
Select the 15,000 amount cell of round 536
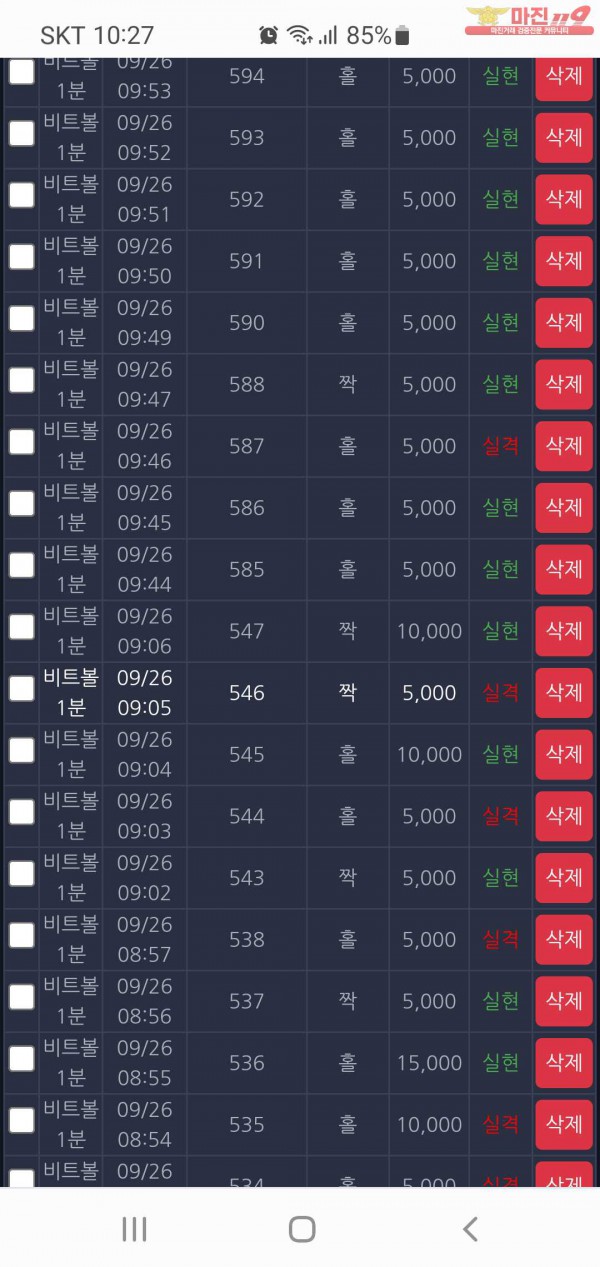(x=429, y=1062)
